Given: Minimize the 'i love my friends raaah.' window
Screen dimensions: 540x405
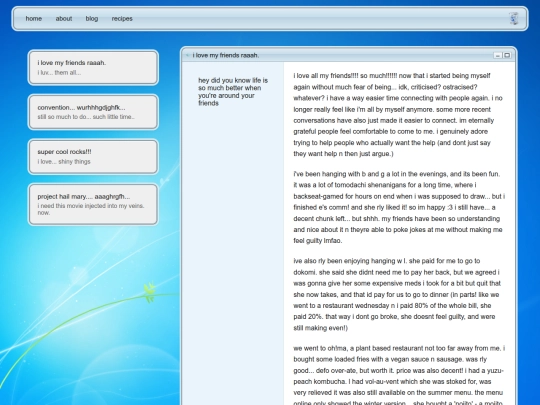Looking at the screenshot, I should point(498,55).
